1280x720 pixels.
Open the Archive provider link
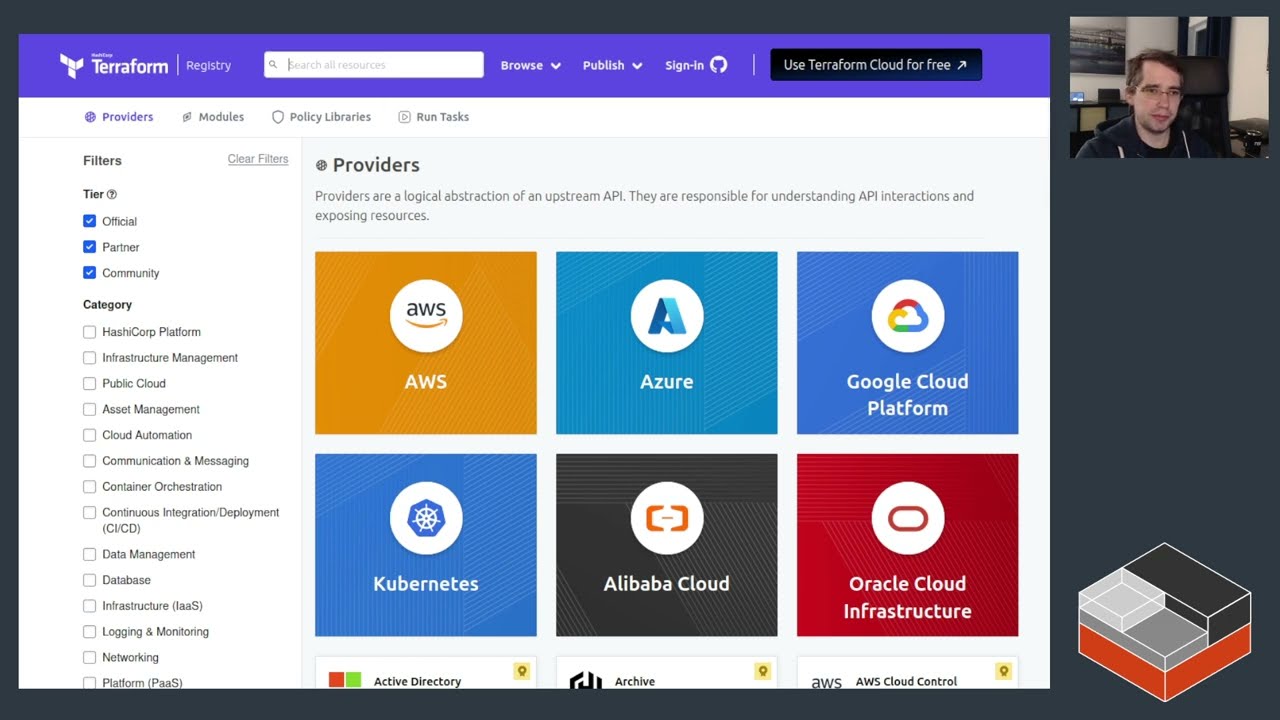(x=635, y=681)
